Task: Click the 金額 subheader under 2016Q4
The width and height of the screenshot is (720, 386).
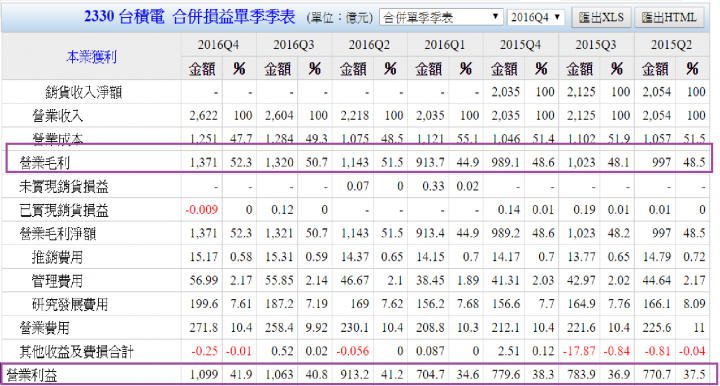Action: coord(202,69)
